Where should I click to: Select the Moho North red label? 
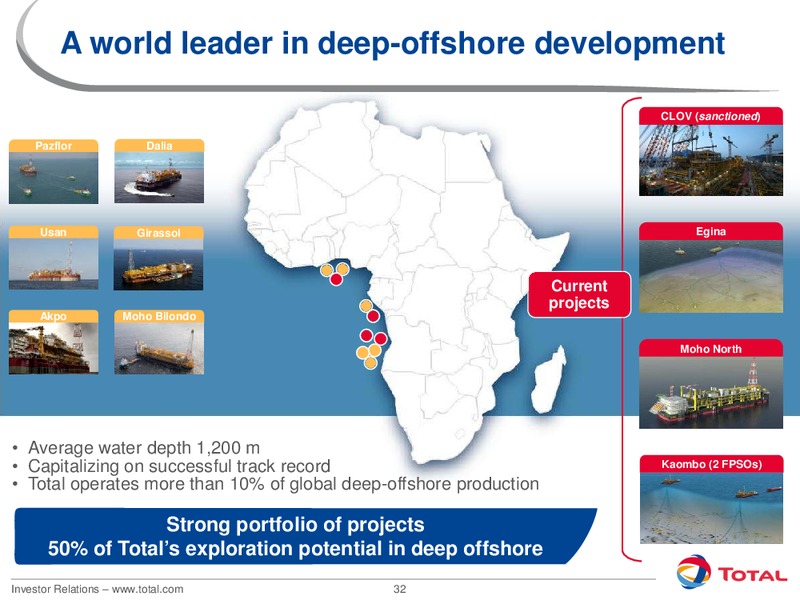tap(711, 348)
